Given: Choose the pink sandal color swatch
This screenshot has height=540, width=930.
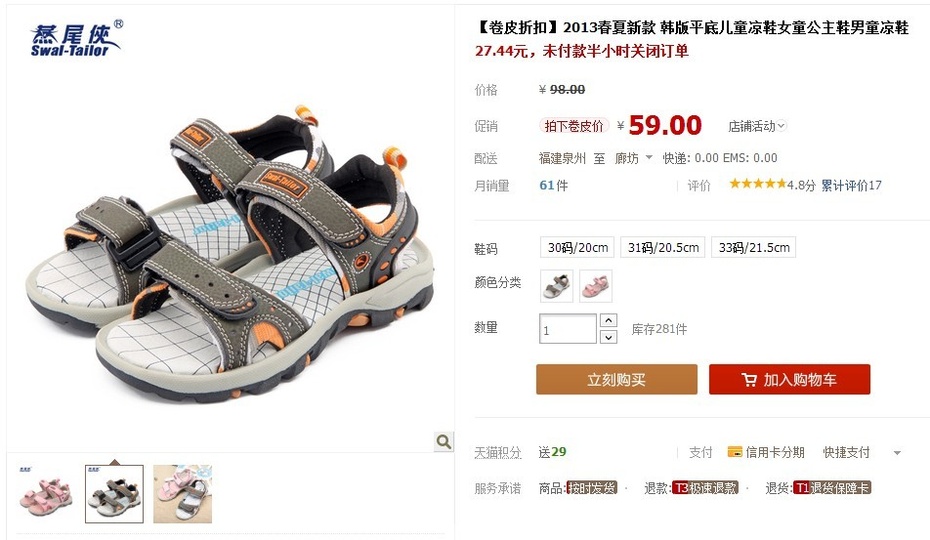Looking at the screenshot, I should pyautogui.click(x=595, y=286).
